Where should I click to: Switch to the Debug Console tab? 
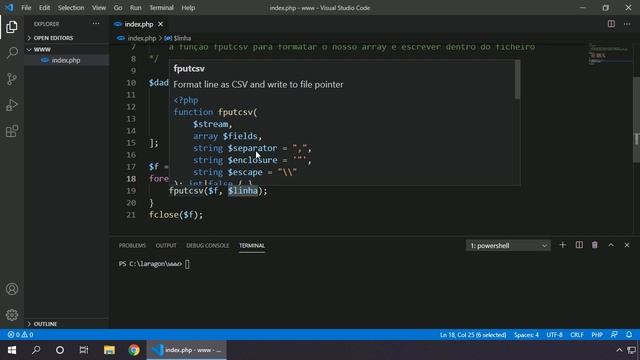(x=207, y=245)
